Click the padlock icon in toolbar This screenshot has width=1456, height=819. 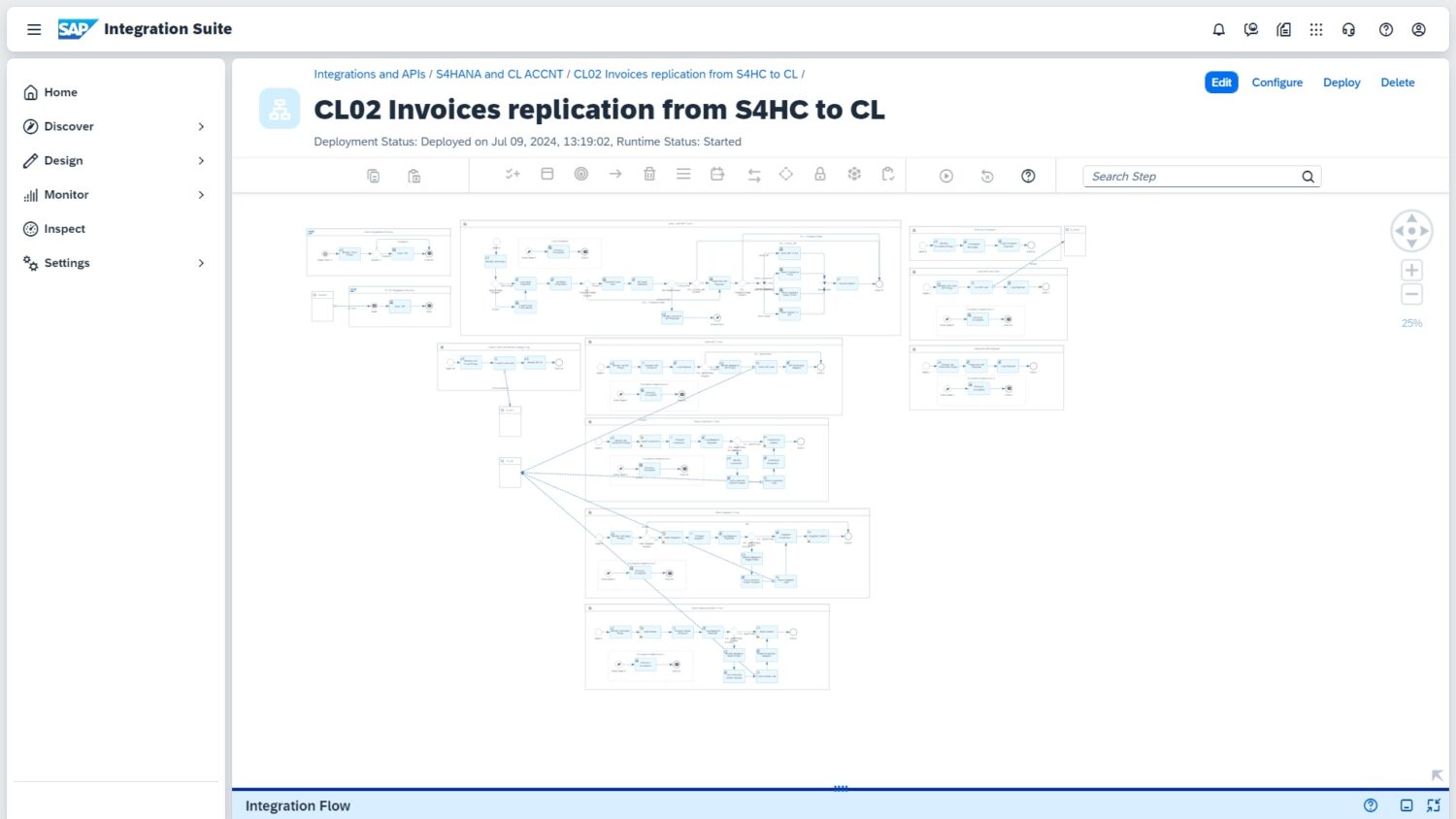(x=819, y=175)
